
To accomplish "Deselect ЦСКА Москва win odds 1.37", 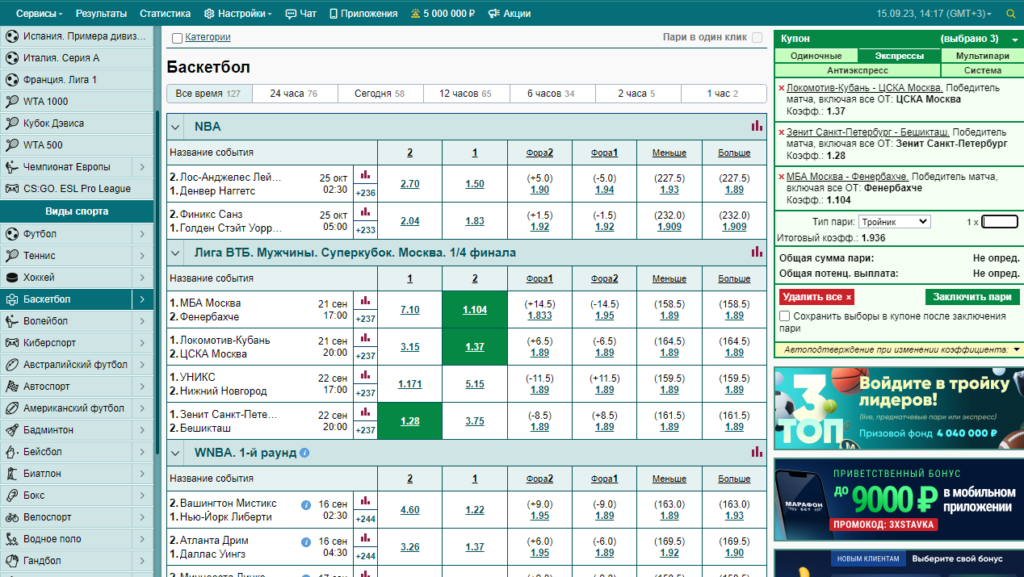I will pyautogui.click(x=475, y=347).
